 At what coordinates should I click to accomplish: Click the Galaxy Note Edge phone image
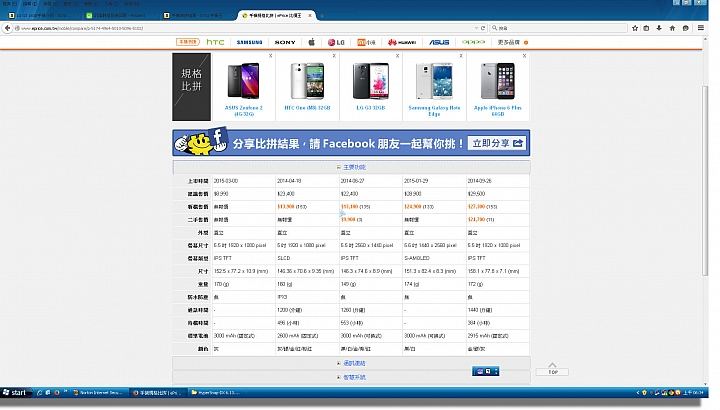tap(434, 81)
